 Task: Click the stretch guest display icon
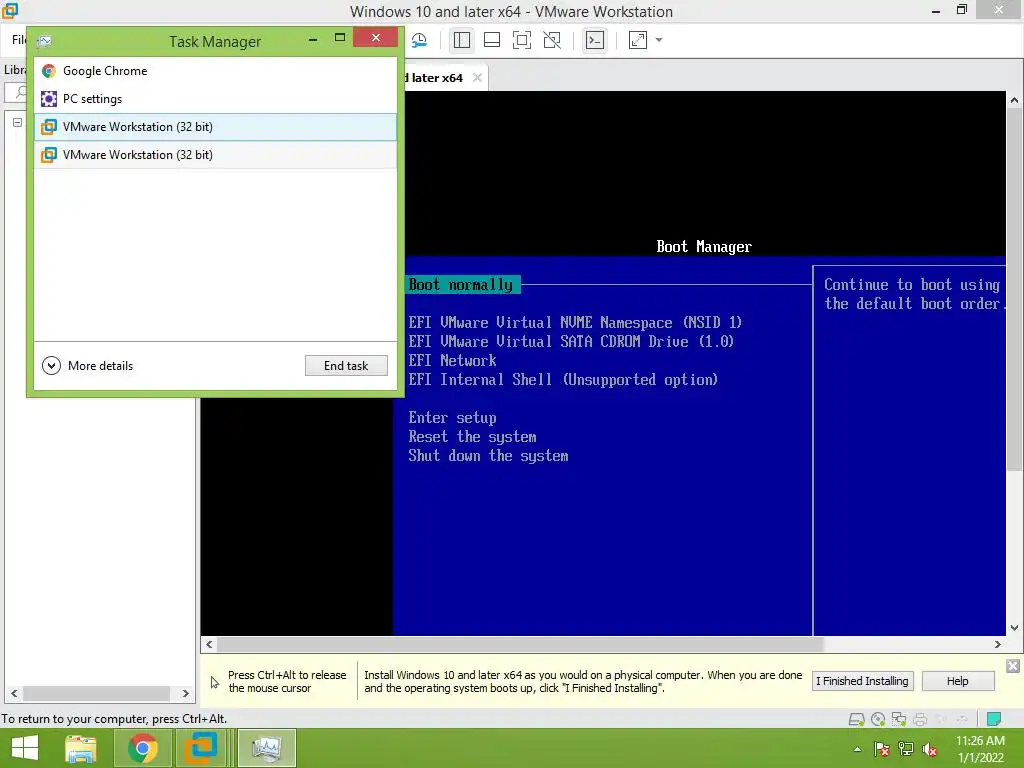[638, 40]
